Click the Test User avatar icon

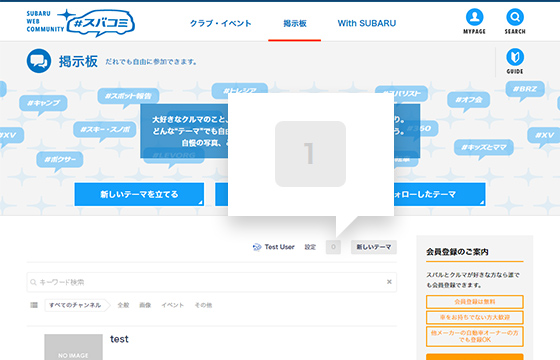(257, 247)
